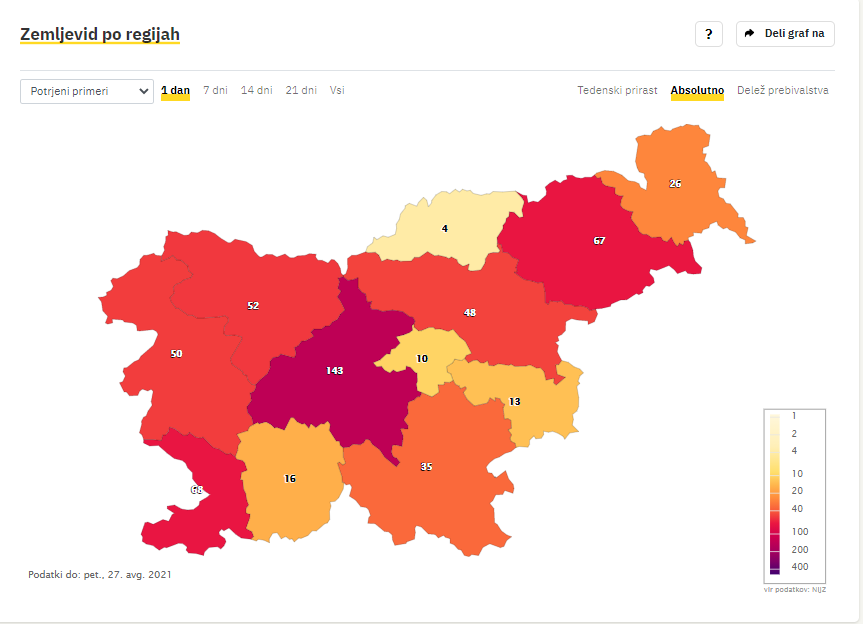Viewport: 863px width, 624px height.
Task: Select the 1 dan time range
Action: pos(176,90)
